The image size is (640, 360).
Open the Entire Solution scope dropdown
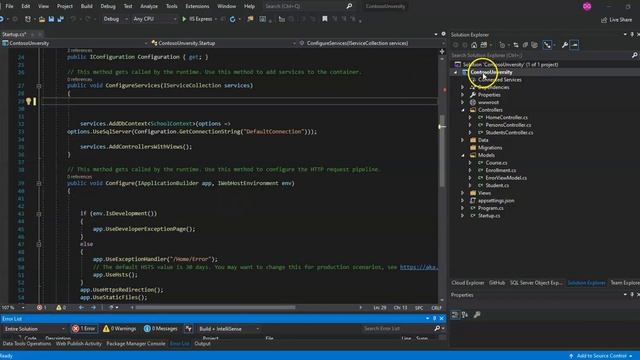34,329
